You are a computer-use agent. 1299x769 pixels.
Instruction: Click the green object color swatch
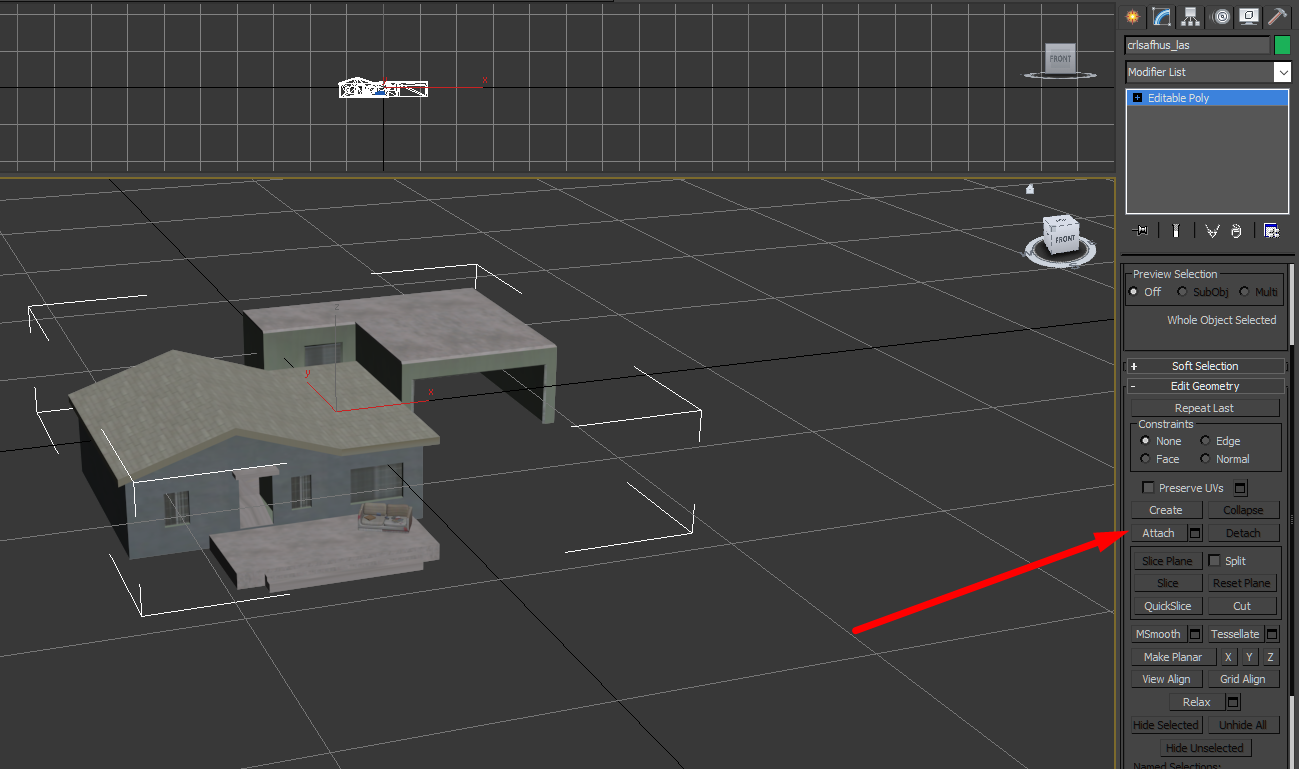click(1282, 45)
